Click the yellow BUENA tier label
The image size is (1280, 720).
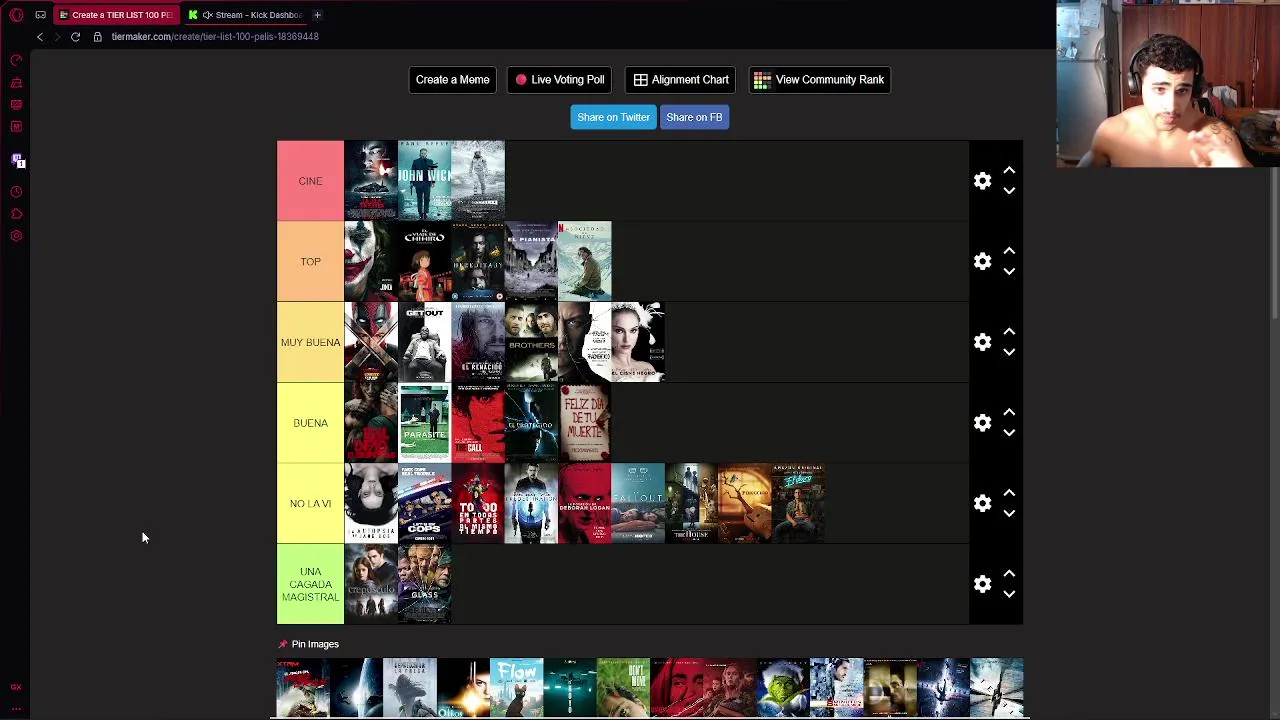[x=310, y=423]
